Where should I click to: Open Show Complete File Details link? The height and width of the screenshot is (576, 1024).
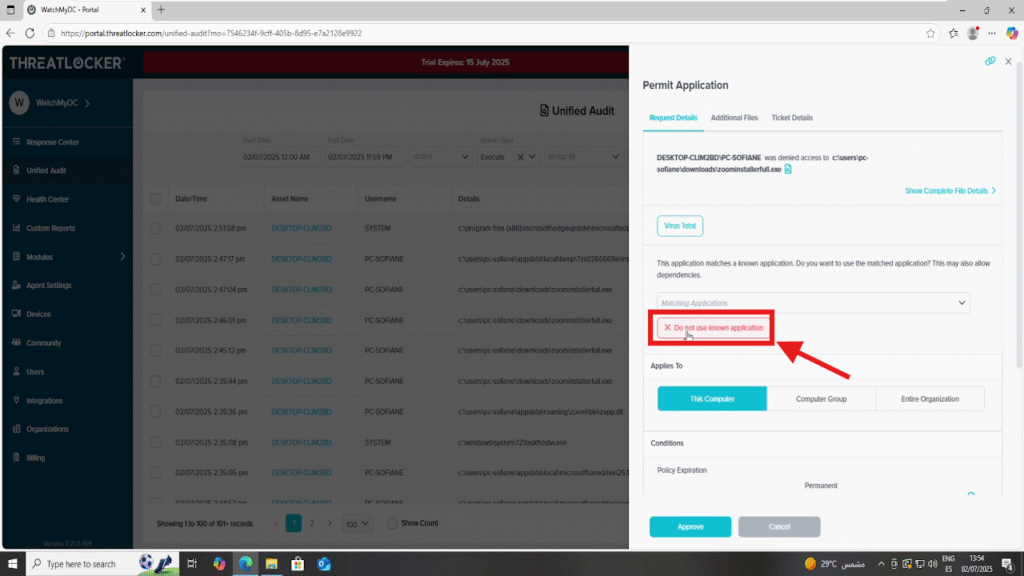tap(950, 191)
